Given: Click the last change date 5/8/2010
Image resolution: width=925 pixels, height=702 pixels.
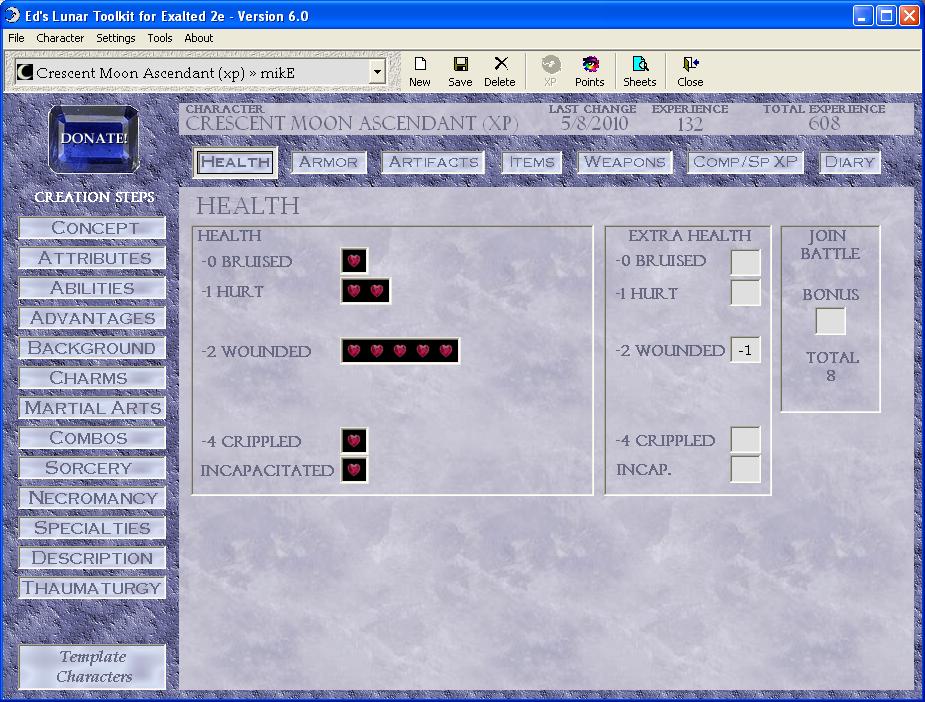Looking at the screenshot, I should coord(594,123).
